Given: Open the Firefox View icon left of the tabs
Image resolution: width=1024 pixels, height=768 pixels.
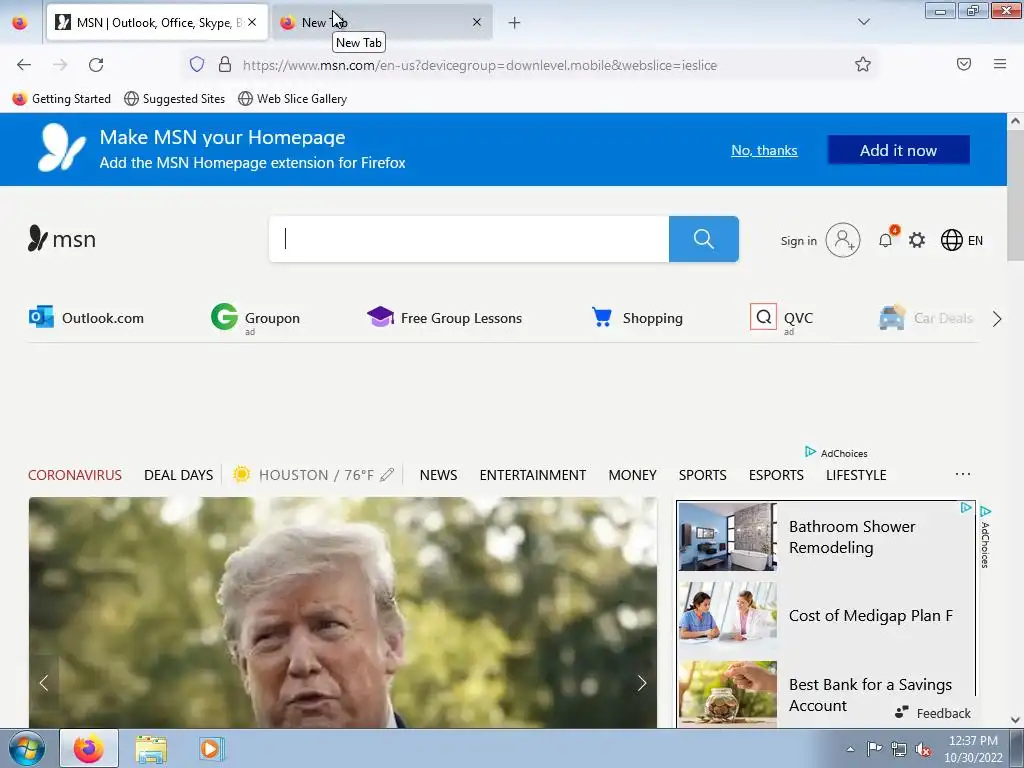Looking at the screenshot, I should pyautogui.click(x=20, y=23).
